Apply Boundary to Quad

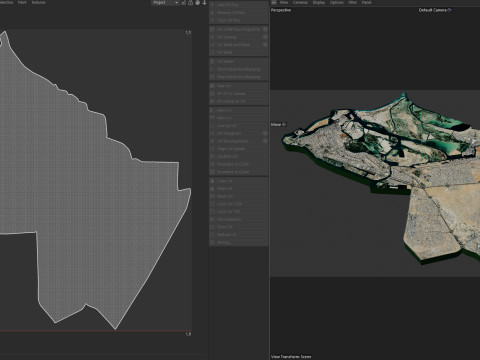click(239, 172)
